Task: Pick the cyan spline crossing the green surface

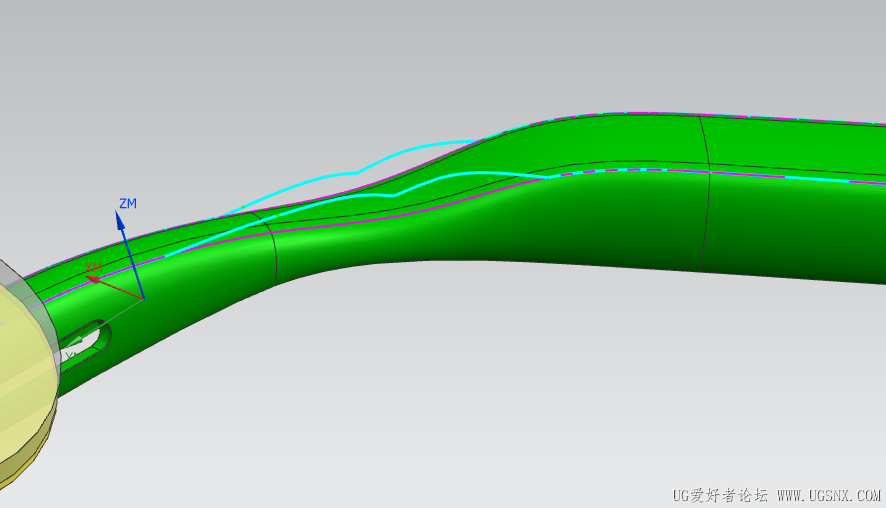Action: click(392, 194)
